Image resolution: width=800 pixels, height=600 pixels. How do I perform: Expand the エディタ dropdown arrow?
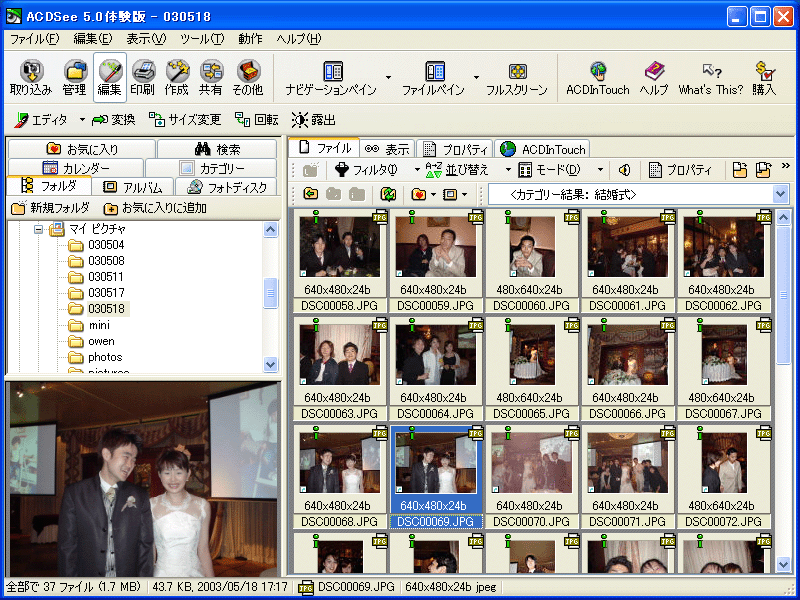(82, 120)
